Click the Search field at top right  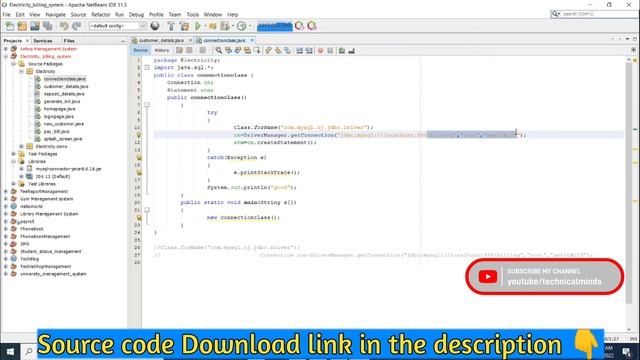pos(596,14)
